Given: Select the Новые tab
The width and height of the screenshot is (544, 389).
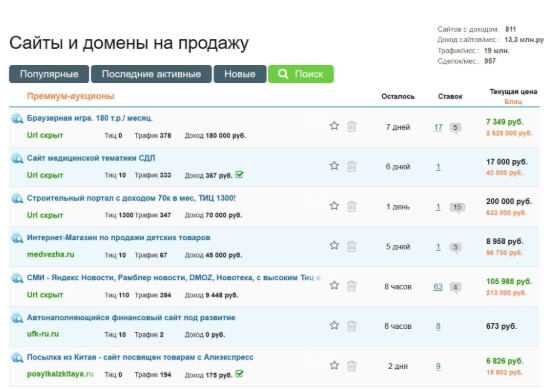Looking at the screenshot, I should (240, 74).
